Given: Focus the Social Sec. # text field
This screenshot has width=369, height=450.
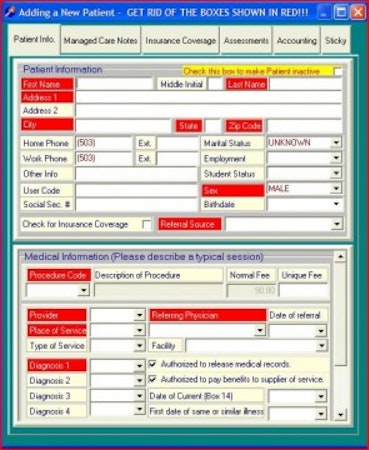Looking at the screenshot, I should click(137, 204).
